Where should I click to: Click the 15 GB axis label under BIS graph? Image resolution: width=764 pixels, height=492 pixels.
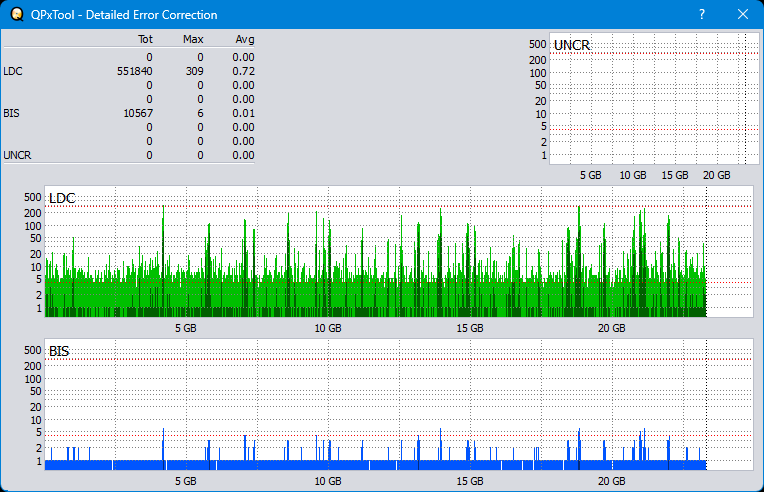470,481
